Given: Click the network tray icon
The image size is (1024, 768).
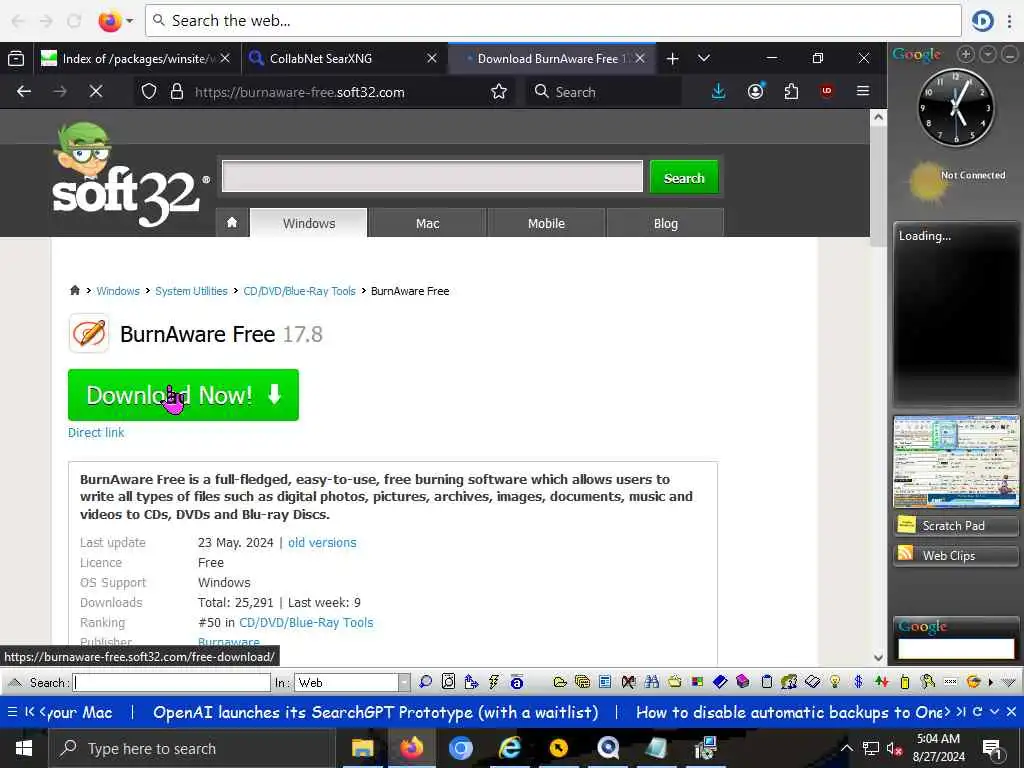Looking at the screenshot, I should coord(871,748).
